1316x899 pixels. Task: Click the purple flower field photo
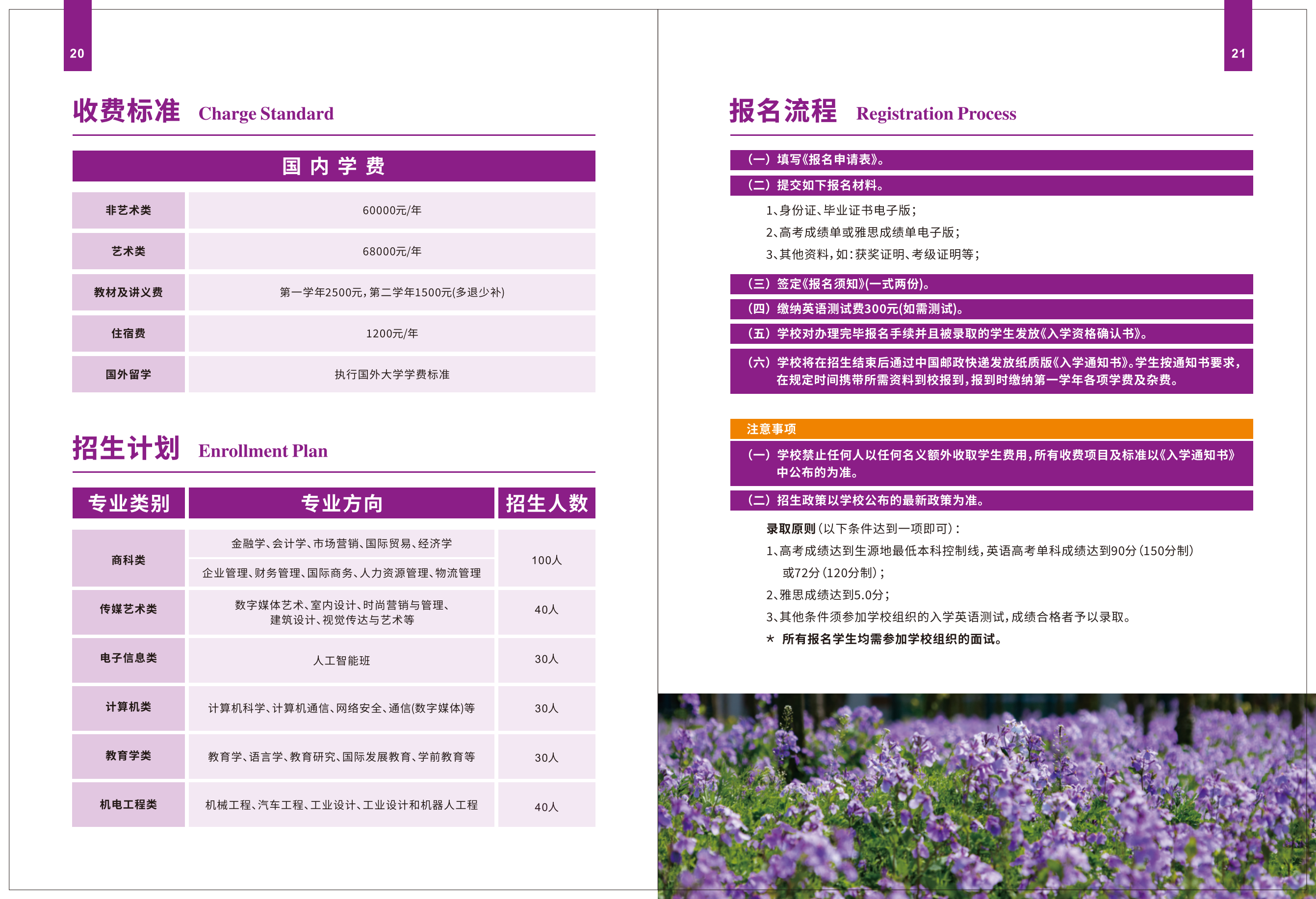986,796
